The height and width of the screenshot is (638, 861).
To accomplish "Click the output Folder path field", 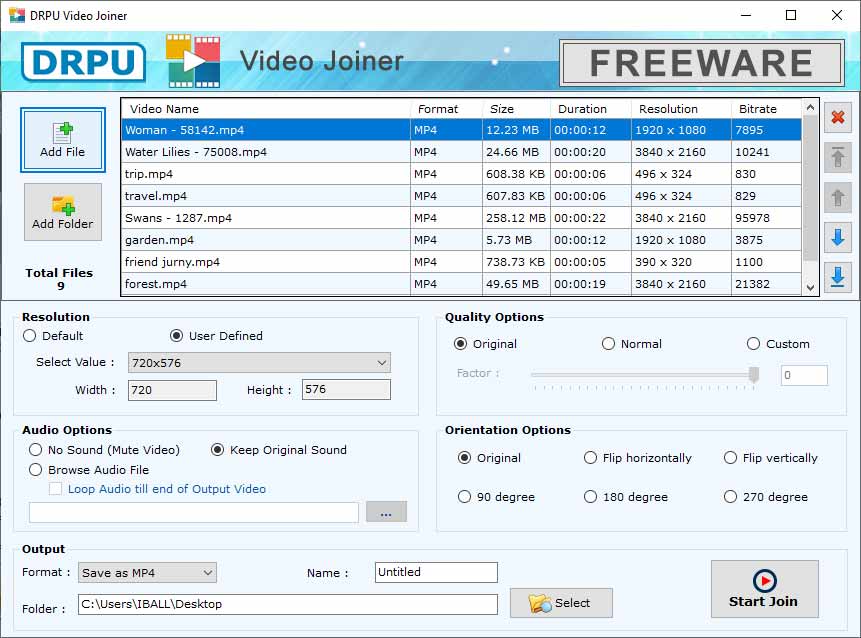I will (x=288, y=604).
